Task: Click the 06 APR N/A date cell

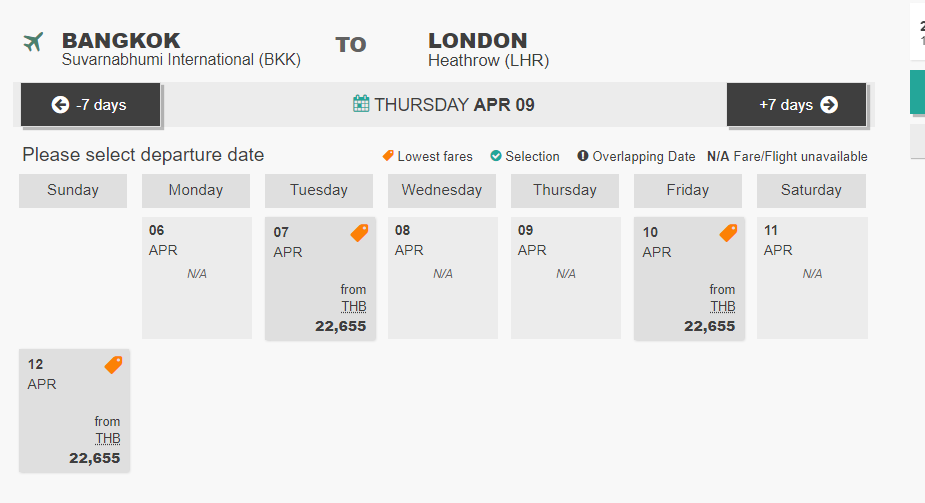Action: click(197, 278)
